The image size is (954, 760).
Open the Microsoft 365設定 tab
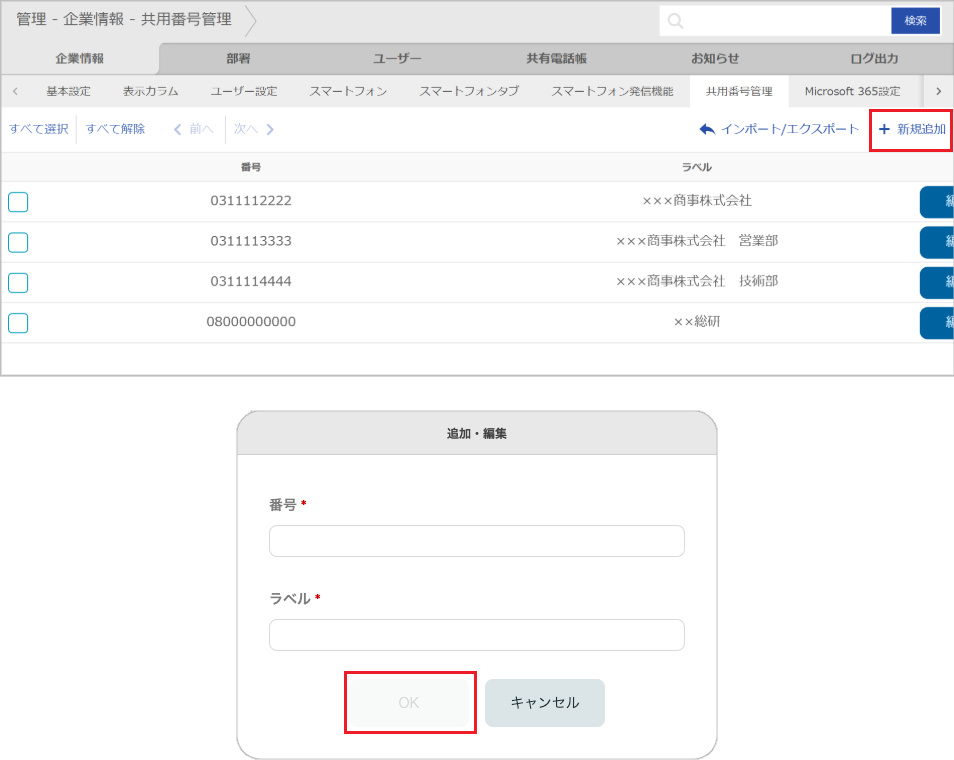(x=852, y=90)
